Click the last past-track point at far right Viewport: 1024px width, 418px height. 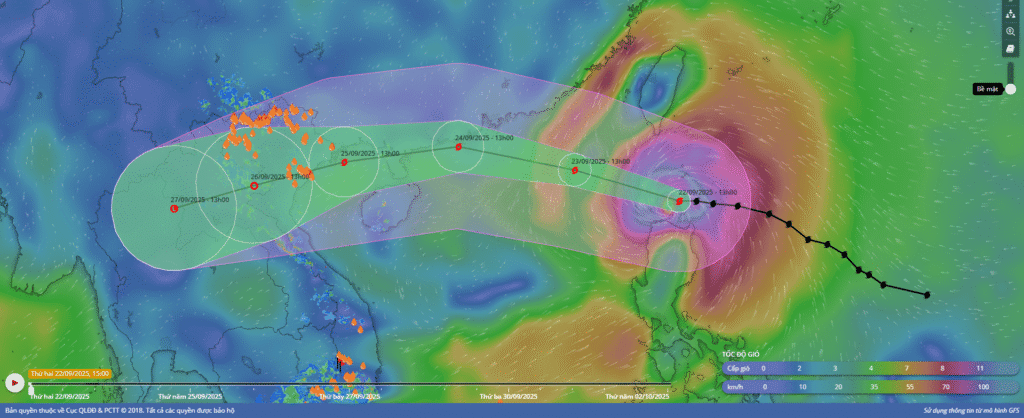click(x=927, y=294)
